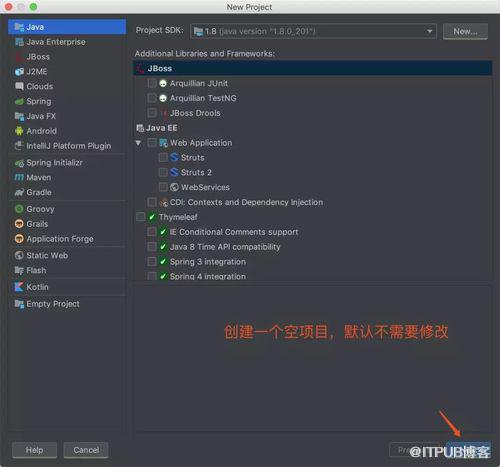Enable Arquillian JUnit checkbox
The image size is (500, 467).
pos(152,83)
